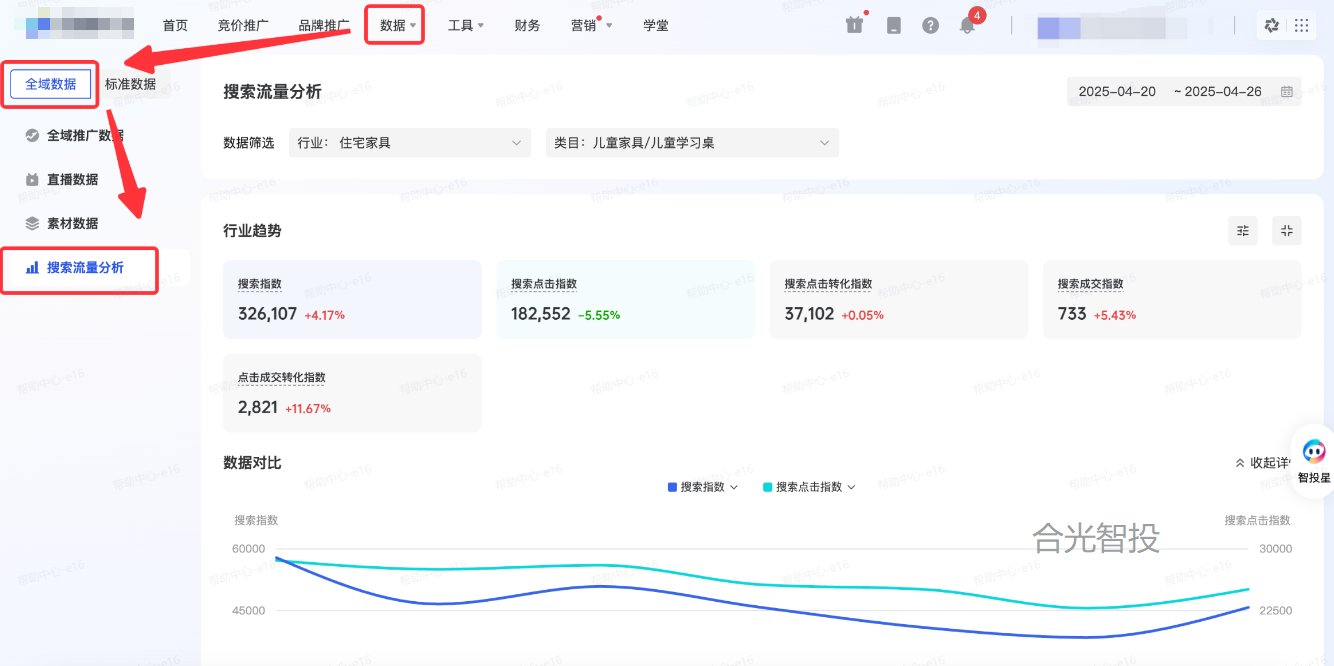This screenshot has width=1334, height=666.
Task: Select the 搜索点击转化指数 metric card
Action: tap(899, 299)
